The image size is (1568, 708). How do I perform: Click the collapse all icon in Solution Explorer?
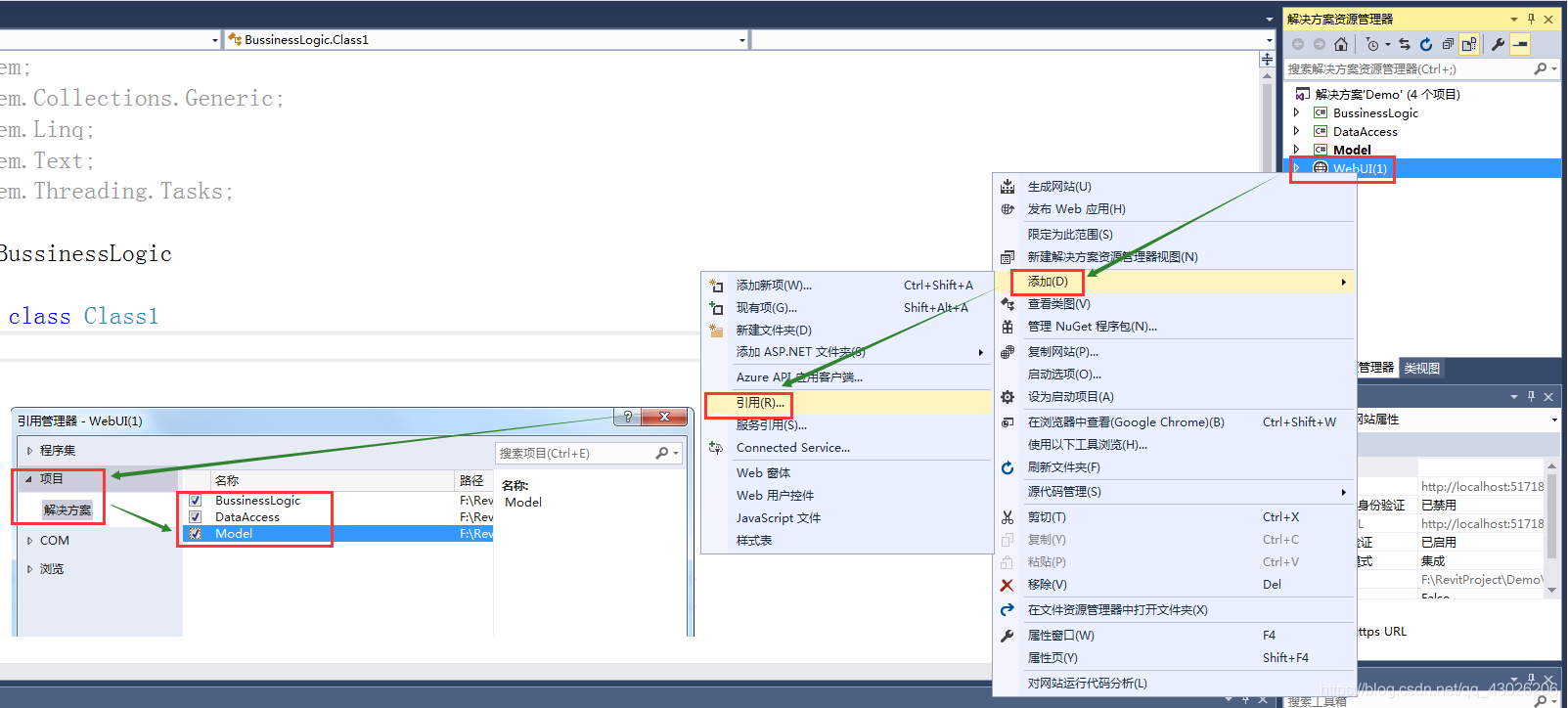pyautogui.click(x=1448, y=44)
